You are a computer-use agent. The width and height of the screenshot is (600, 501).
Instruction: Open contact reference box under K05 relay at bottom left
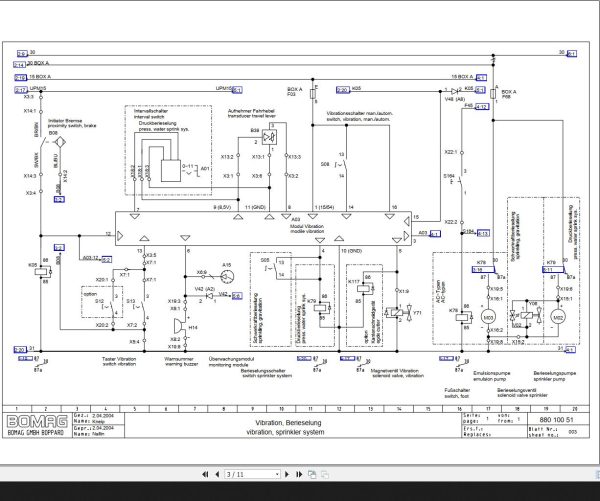coord(26,358)
